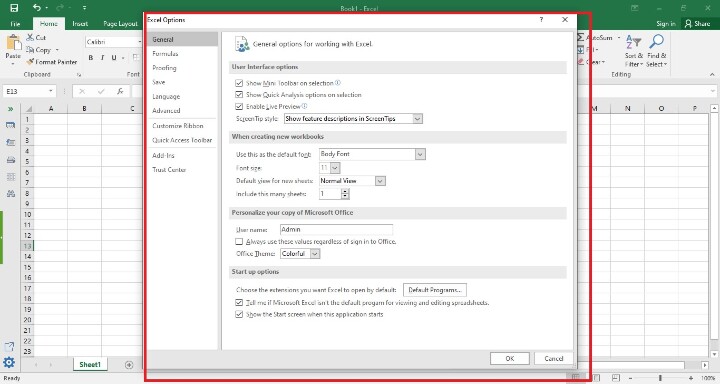The height and width of the screenshot is (384, 720).
Task: Click the formula bar enter checkmark icon
Action: point(101,91)
